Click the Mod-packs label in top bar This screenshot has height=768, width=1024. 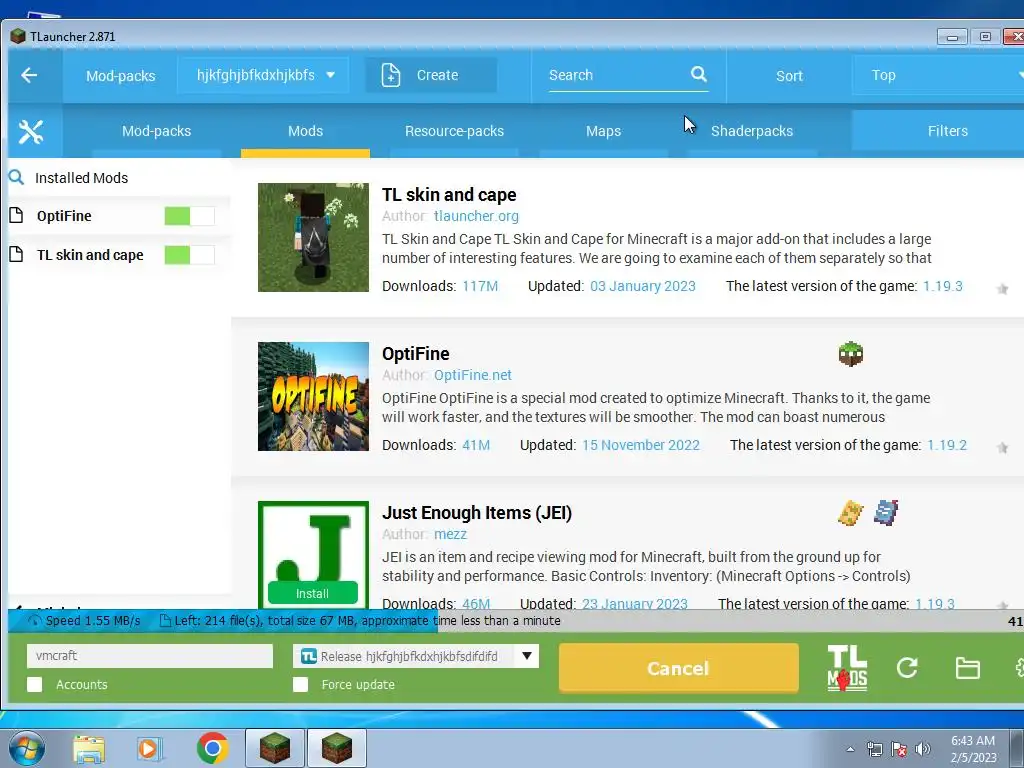(121, 76)
